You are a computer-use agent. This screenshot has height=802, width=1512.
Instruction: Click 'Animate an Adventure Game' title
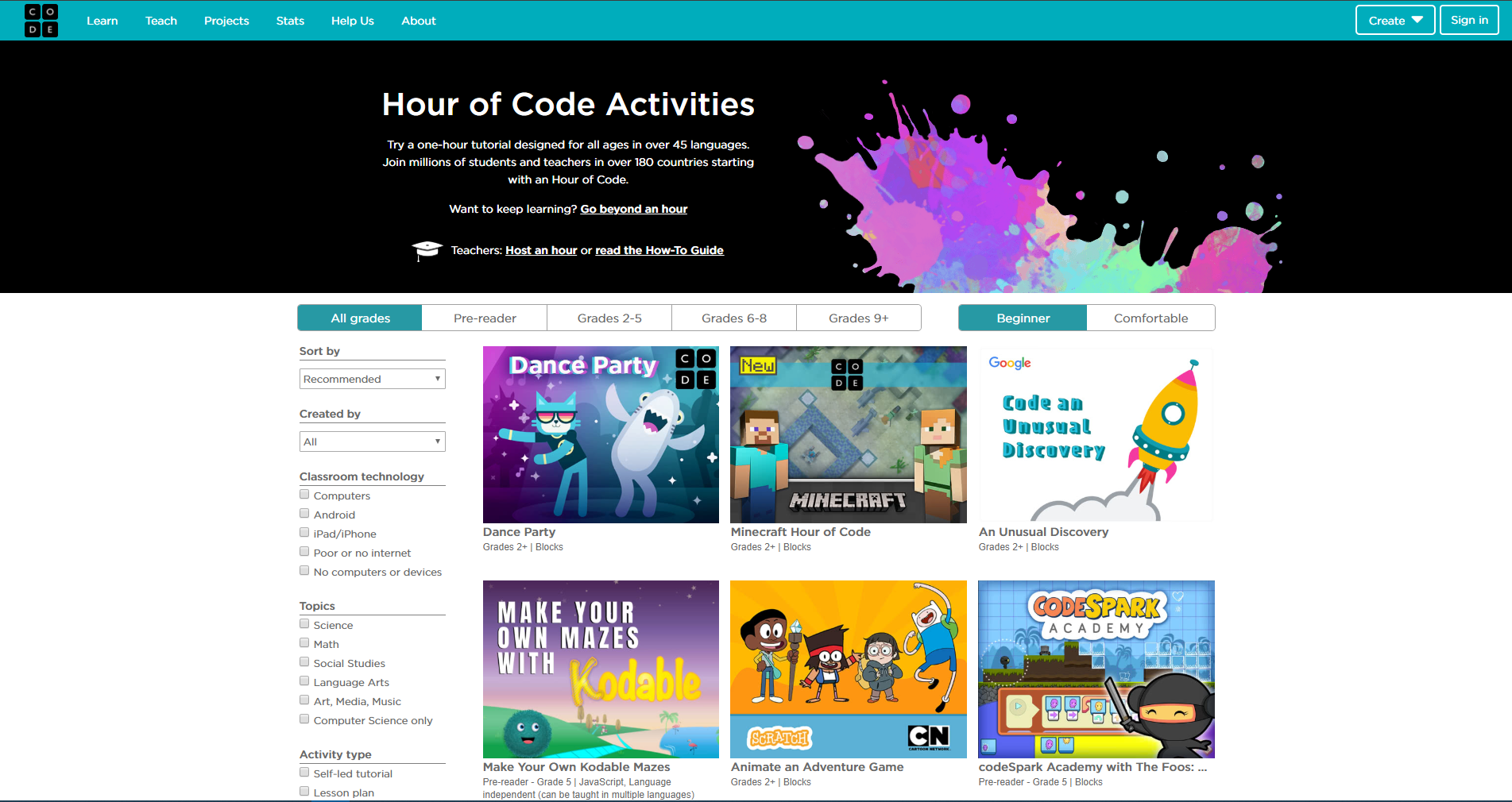(818, 767)
